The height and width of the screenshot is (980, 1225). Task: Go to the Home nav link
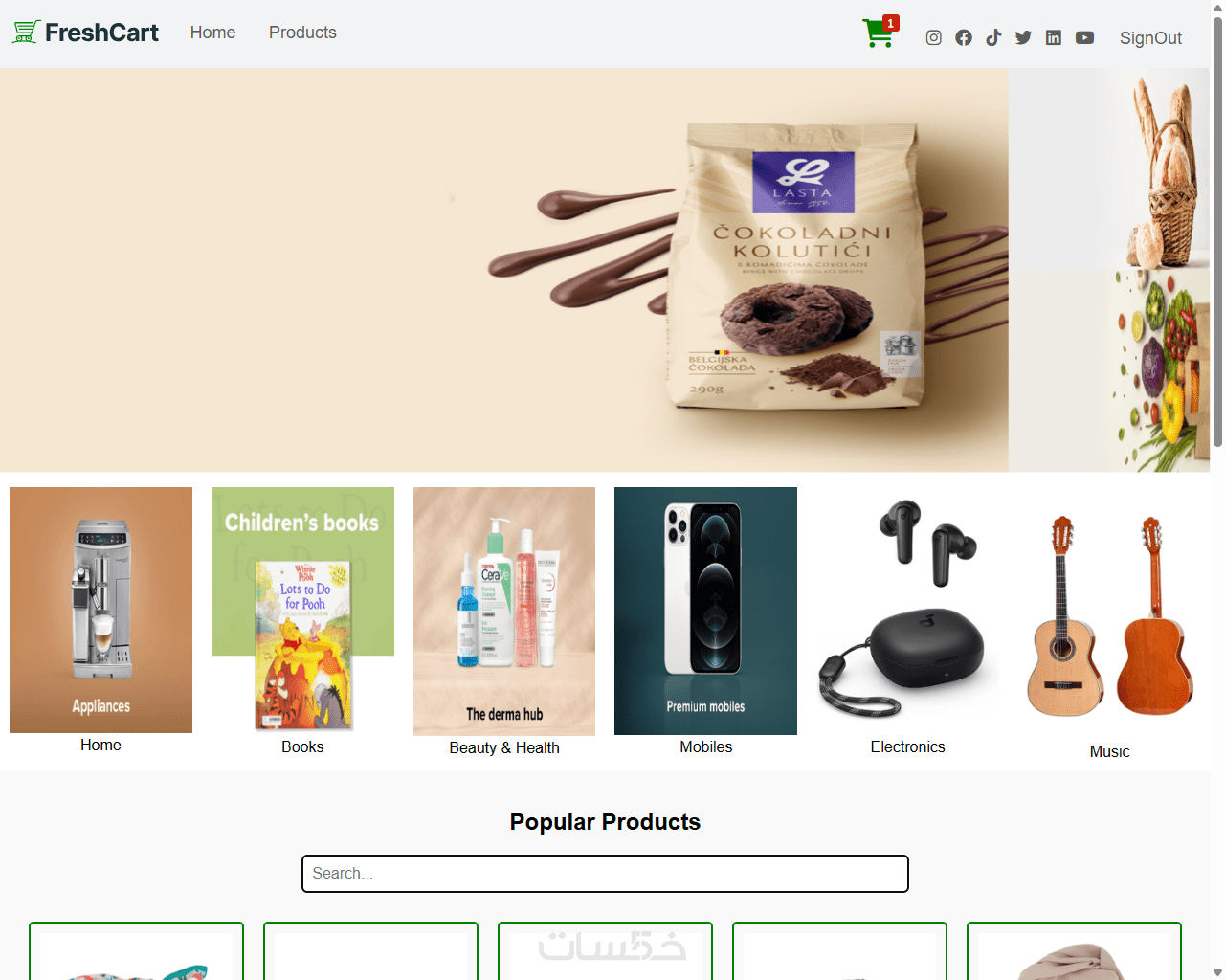212,33
